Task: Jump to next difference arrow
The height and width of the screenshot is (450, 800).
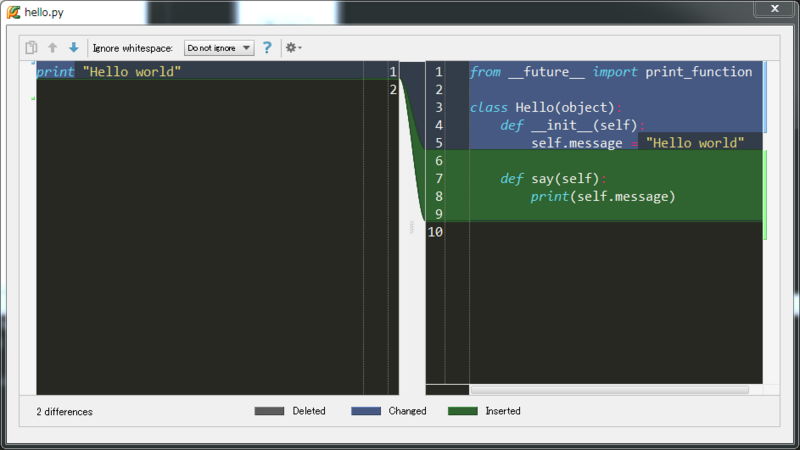Action: click(74, 47)
